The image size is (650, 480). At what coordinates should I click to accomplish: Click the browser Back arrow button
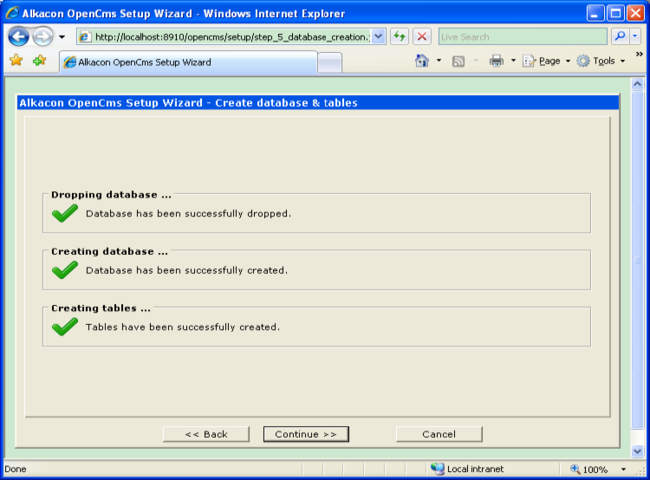[x=18, y=37]
